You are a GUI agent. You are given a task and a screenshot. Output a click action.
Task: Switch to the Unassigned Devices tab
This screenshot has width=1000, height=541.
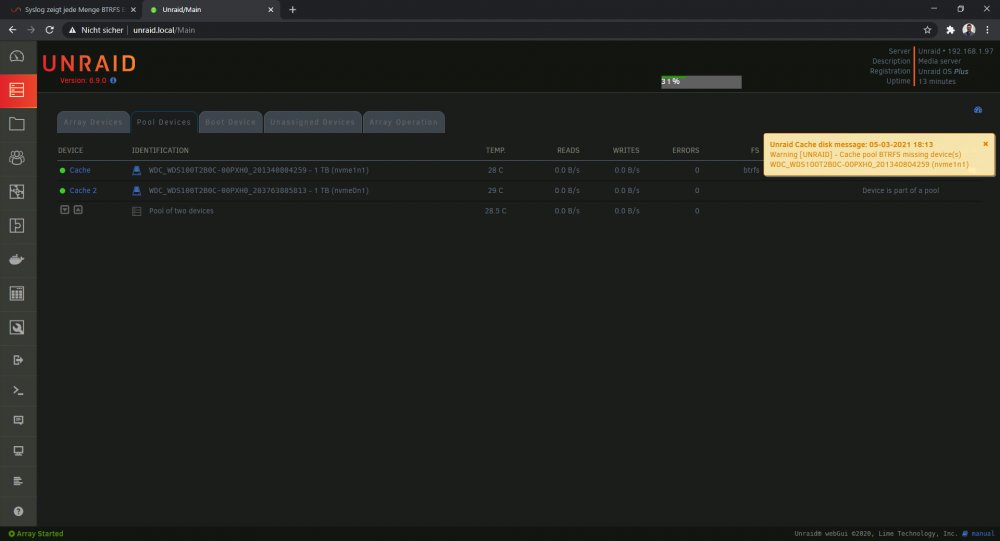tap(312, 122)
